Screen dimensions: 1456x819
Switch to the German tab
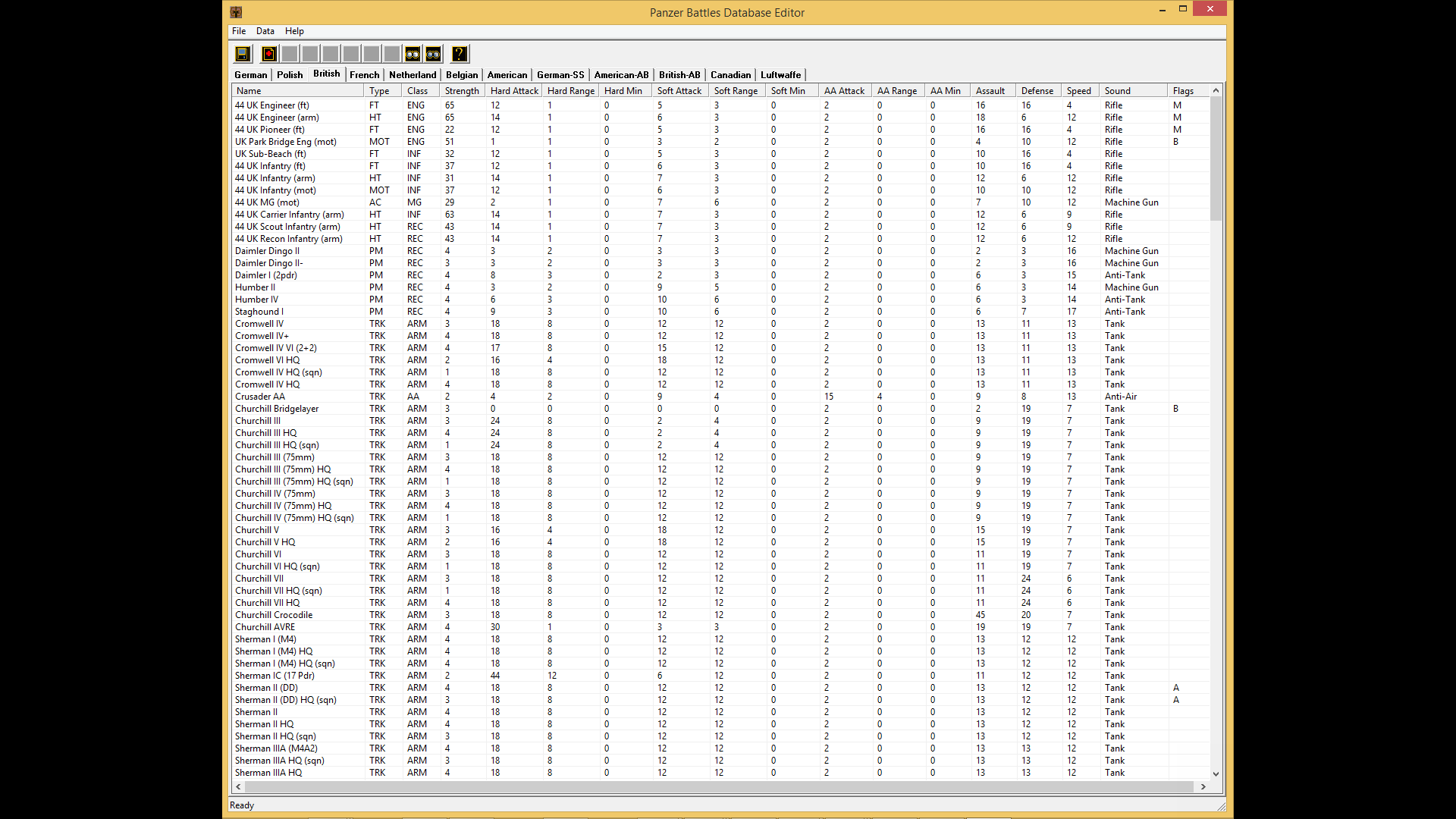pos(251,75)
